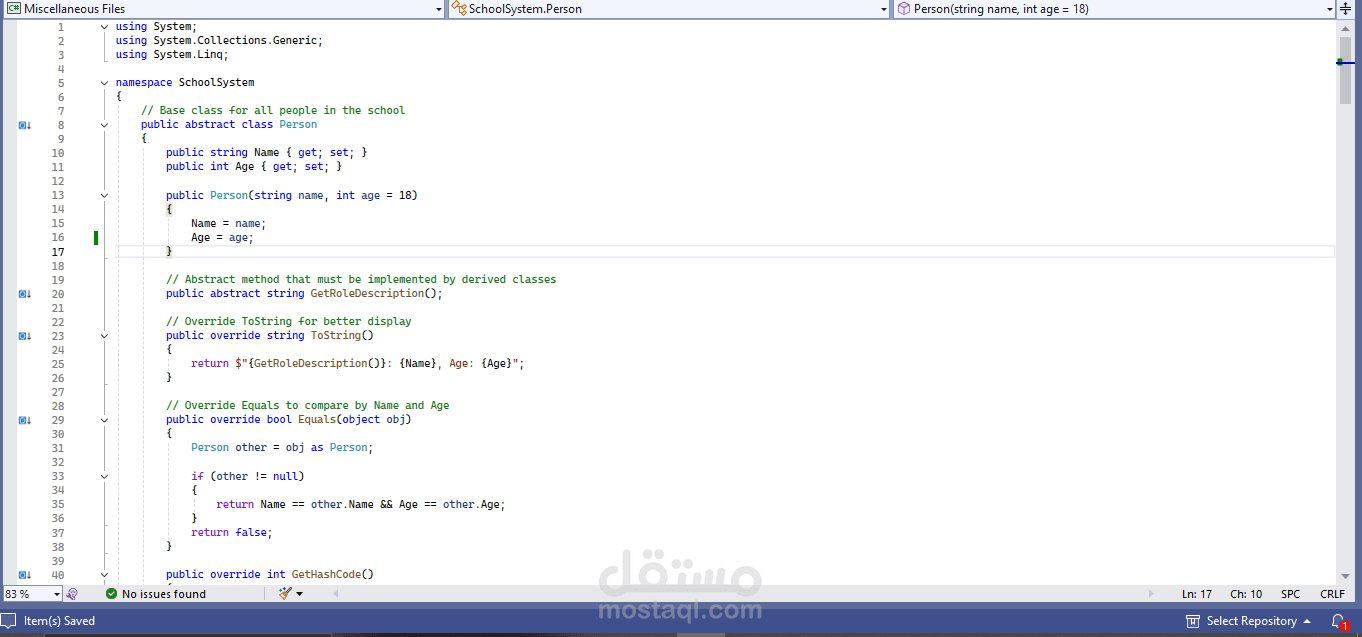Click the inheritance margin icon on line 8
1362x637 pixels.
click(25, 125)
